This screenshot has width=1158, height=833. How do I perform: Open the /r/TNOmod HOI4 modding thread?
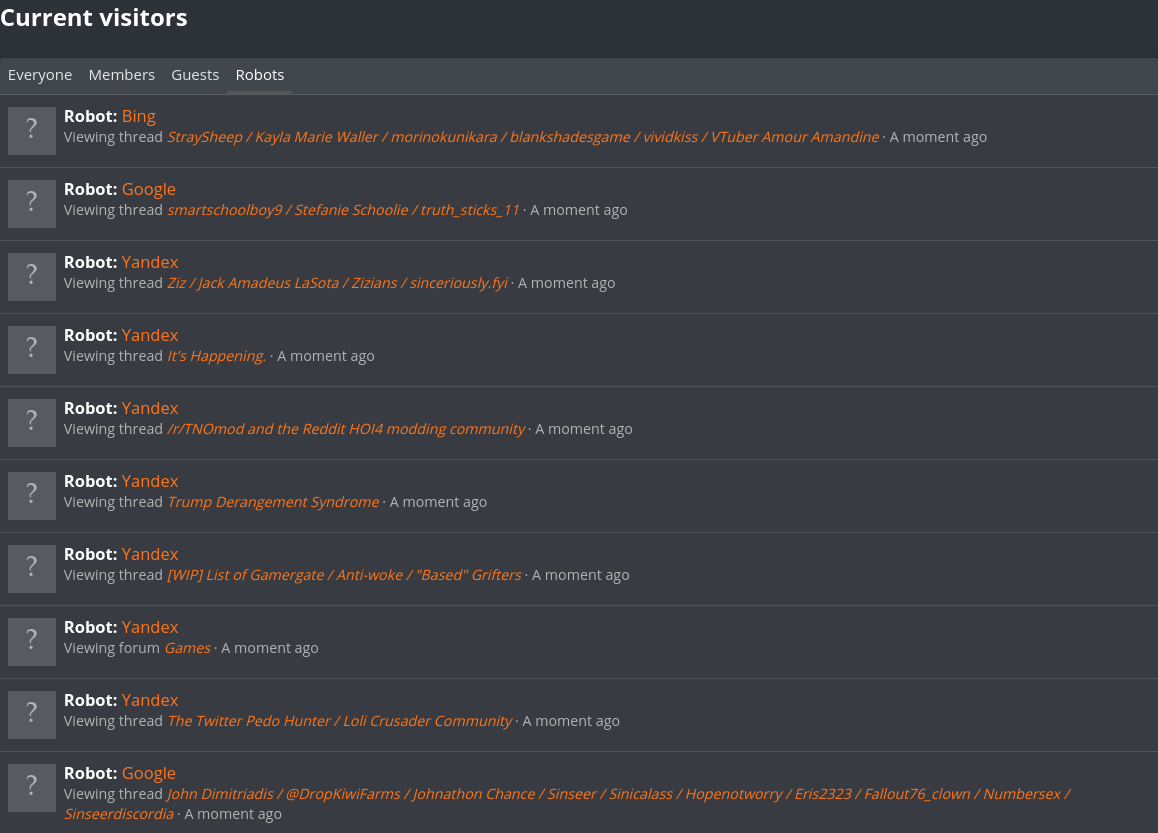[x=346, y=430]
